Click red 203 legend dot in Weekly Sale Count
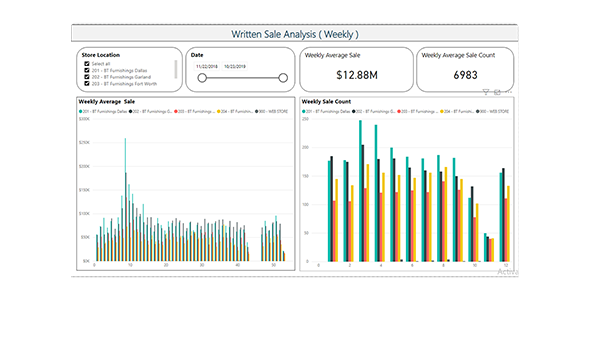 (399, 111)
